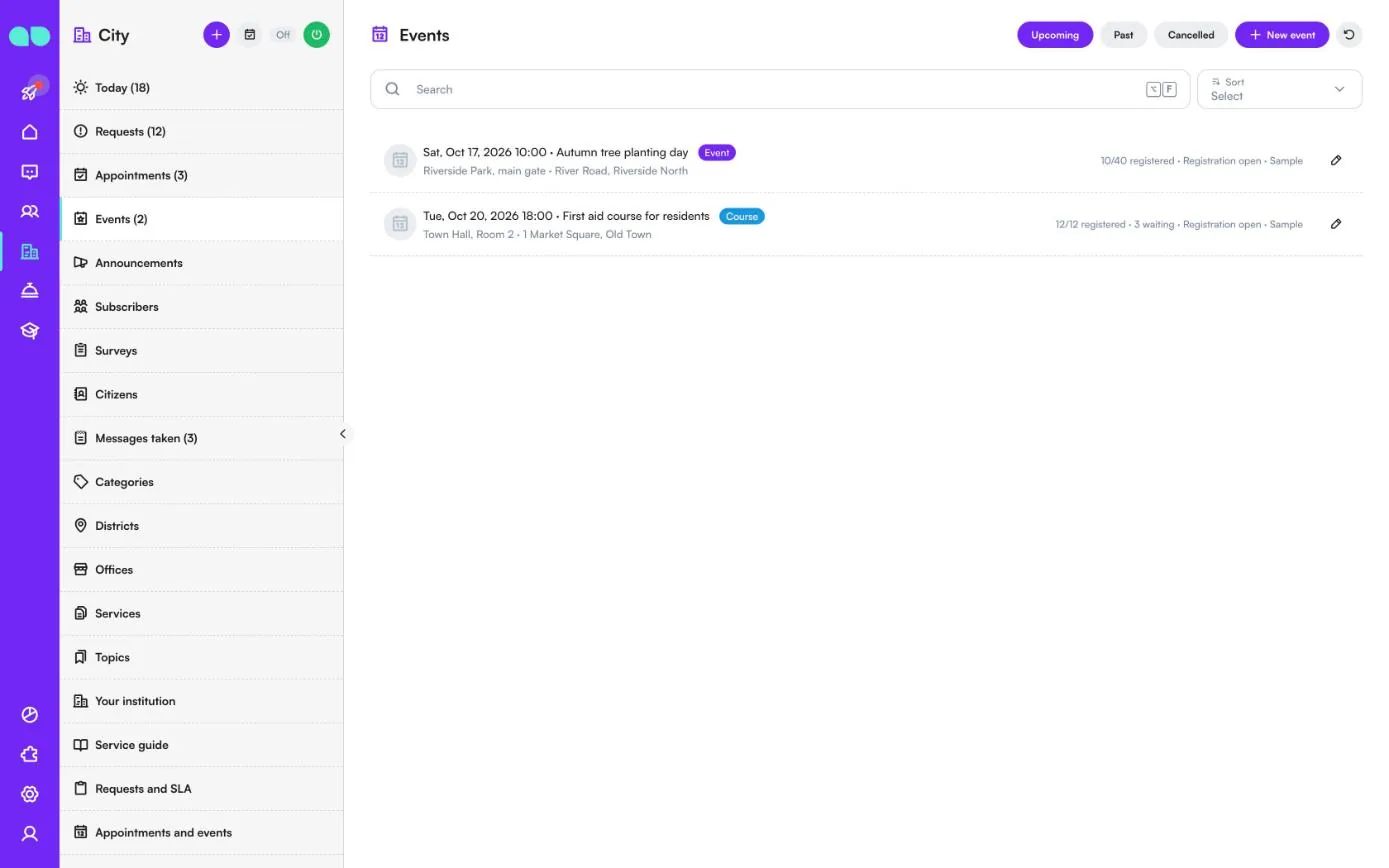This screenshot has height=868, width=1389.
Task: Open Your institution in the sidebar
Action: (x=201, y=701)
